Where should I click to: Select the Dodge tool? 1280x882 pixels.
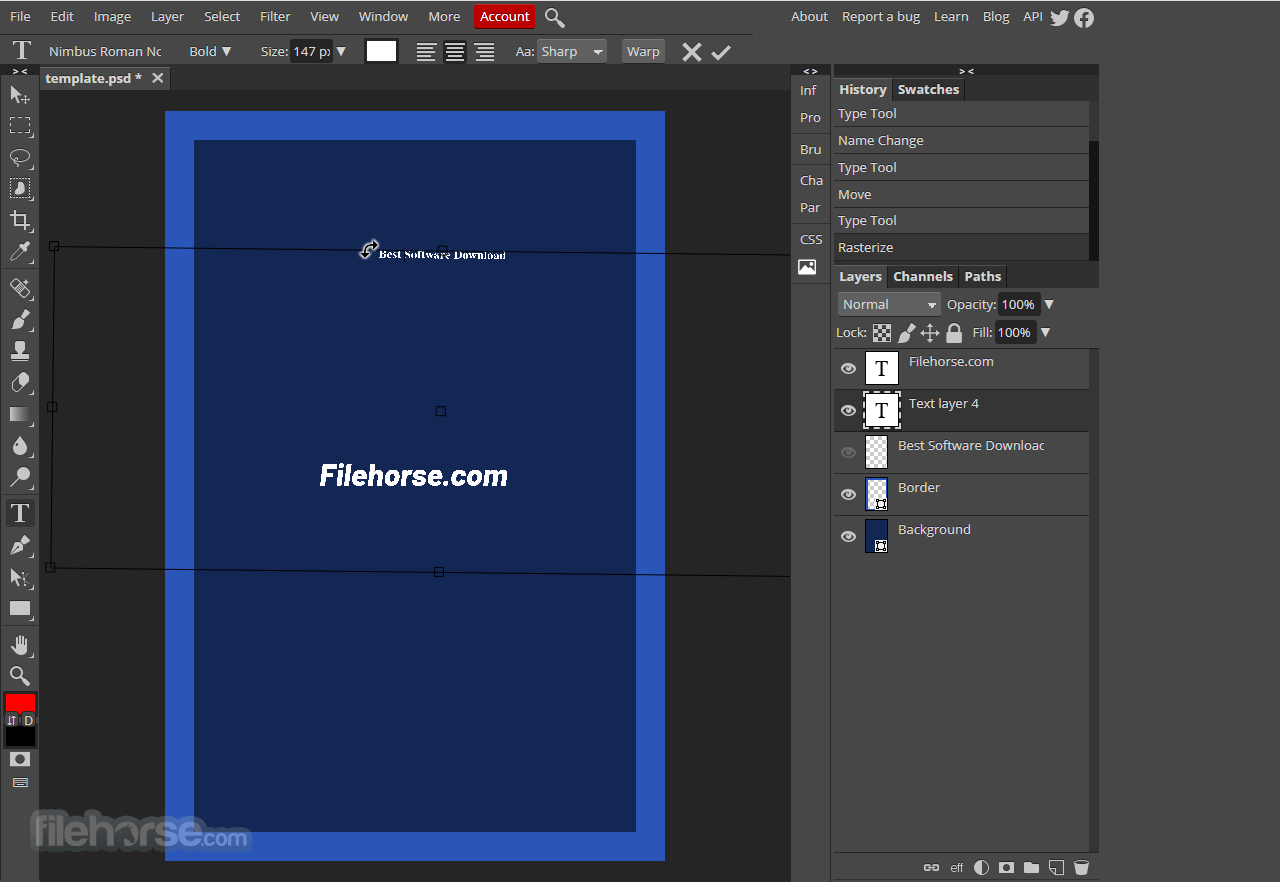coord(20,477)
